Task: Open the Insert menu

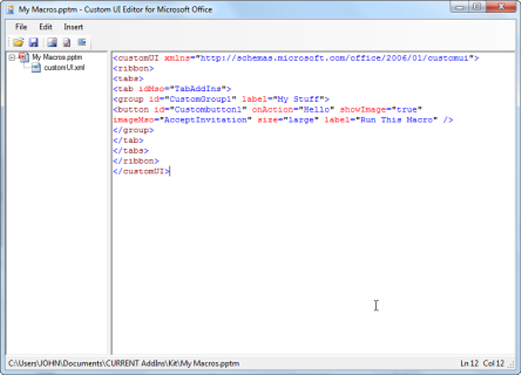Action: pyautogui.click(x=73, y=27)
